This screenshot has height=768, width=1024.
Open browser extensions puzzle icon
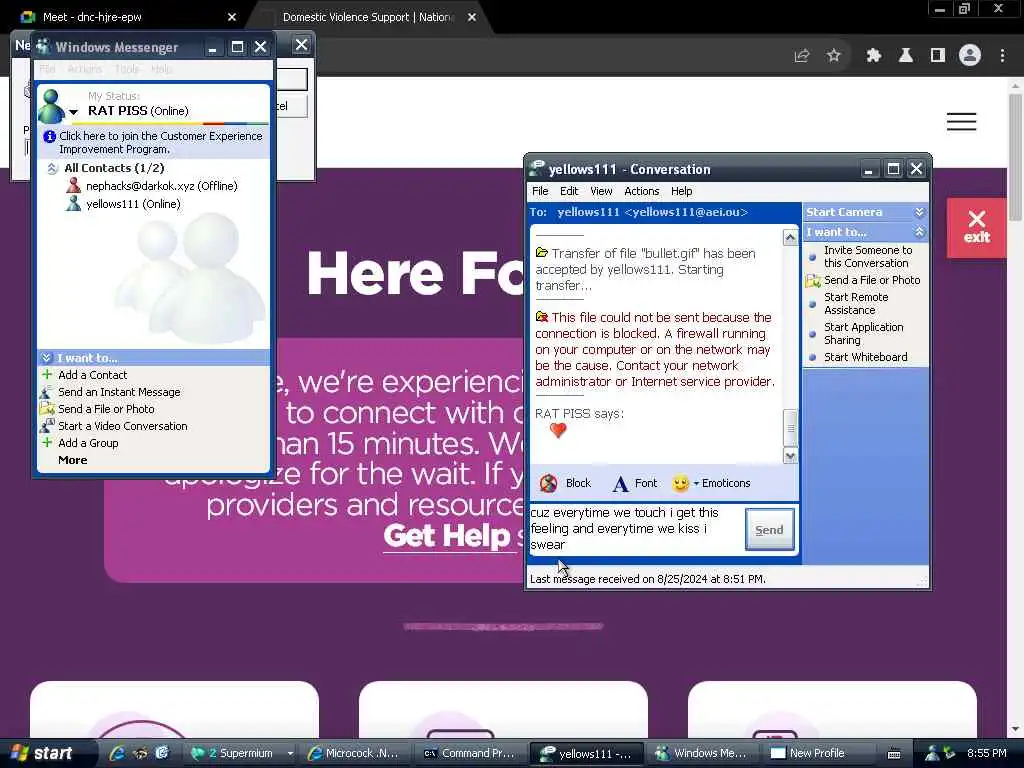[873, 56]
